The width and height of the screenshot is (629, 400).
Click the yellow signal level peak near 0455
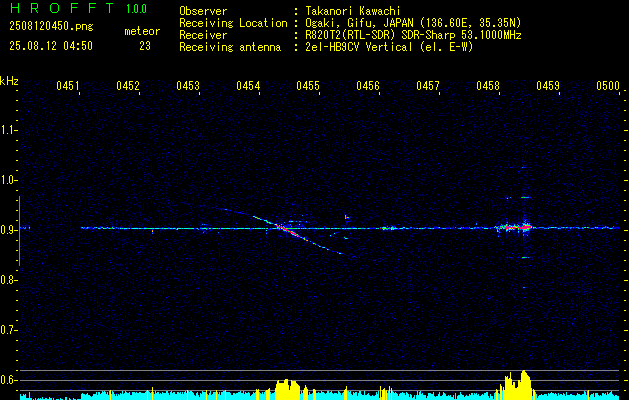287,389
